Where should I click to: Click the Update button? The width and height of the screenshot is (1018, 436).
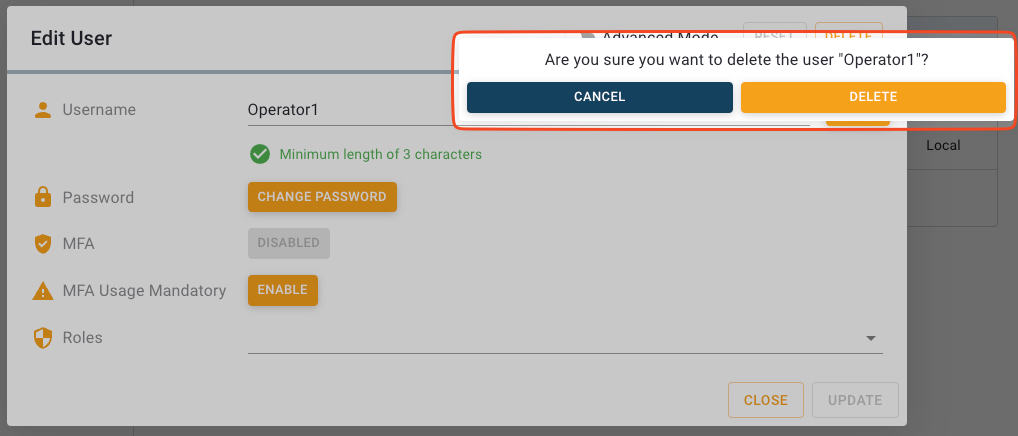click(855, 400)
